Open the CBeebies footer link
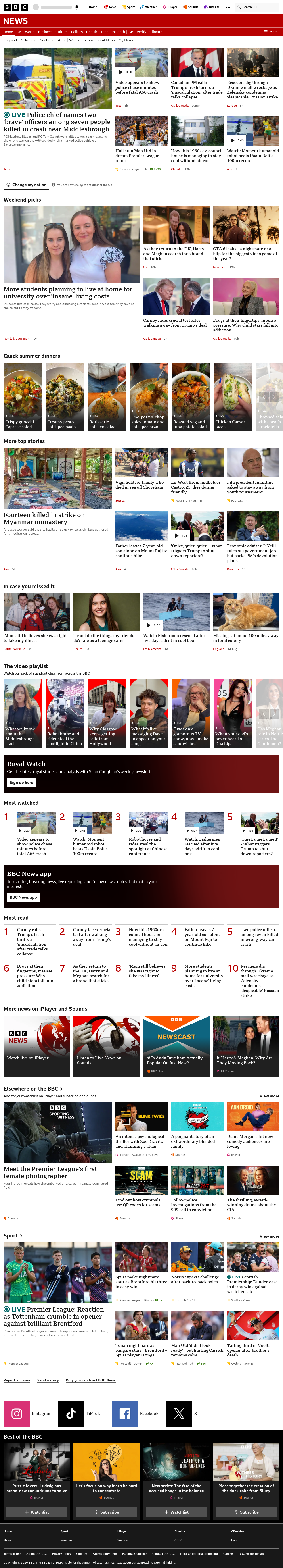Viewport: 283px width, 1568px height. 237,1531
